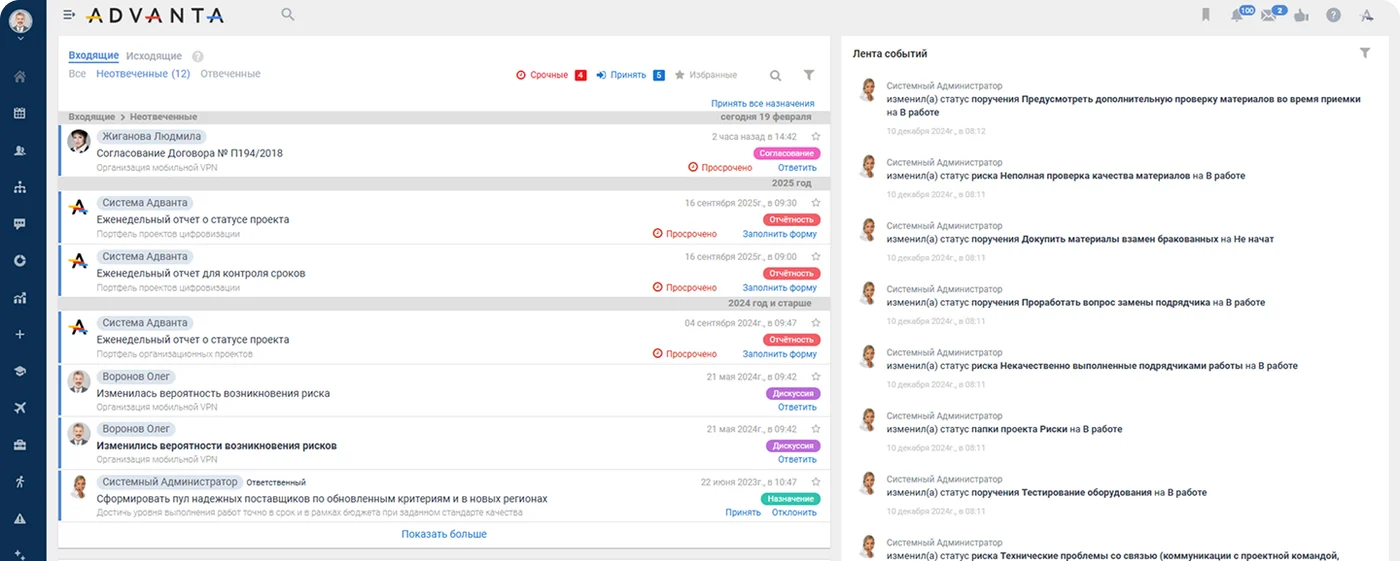Select the Неотвеченные (12) tab
The width and height of the screenshot is (1400, 561).
click(143, 74)
